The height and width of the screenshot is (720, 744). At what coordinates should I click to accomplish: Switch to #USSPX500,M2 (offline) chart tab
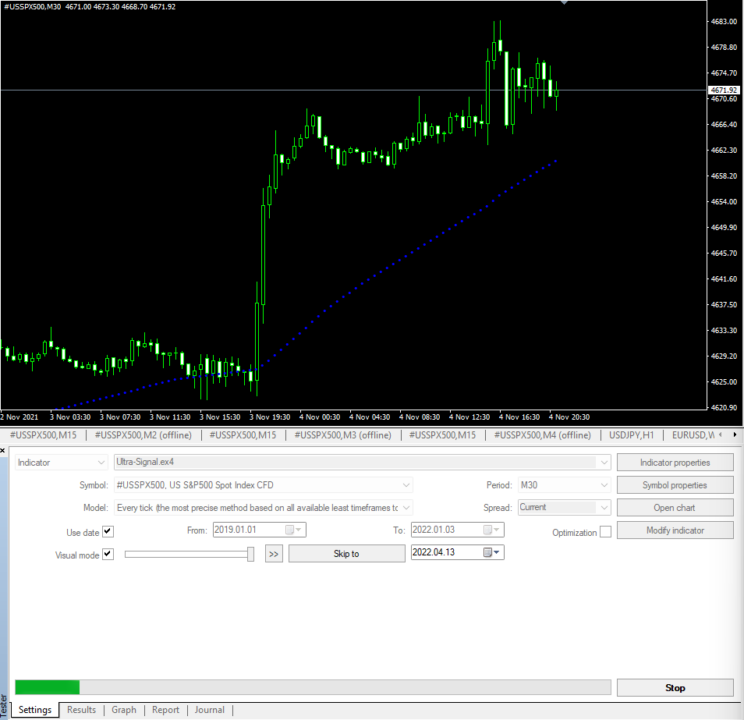click(143, 435)
